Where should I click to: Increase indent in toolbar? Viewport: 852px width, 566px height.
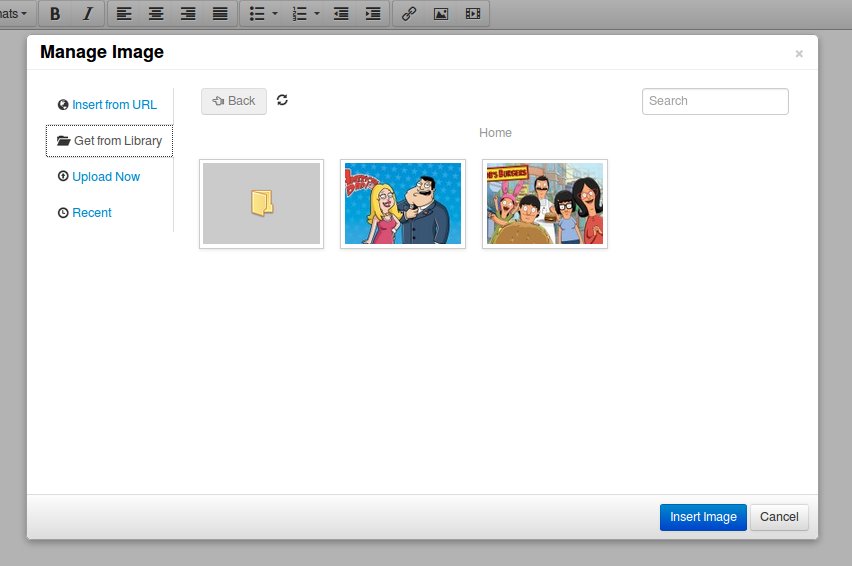pyautogui.click(x=373, y=14)
